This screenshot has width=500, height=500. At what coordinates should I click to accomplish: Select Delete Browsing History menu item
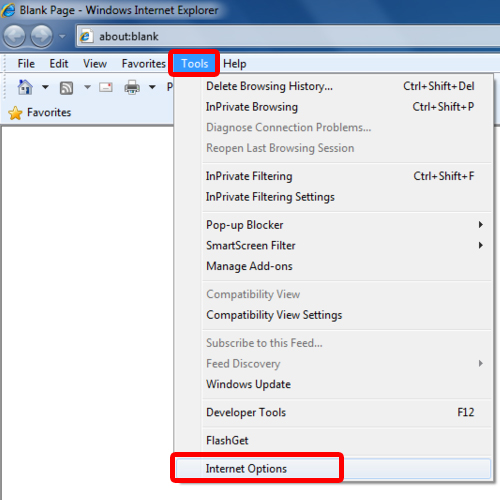(x=333, y=86)
